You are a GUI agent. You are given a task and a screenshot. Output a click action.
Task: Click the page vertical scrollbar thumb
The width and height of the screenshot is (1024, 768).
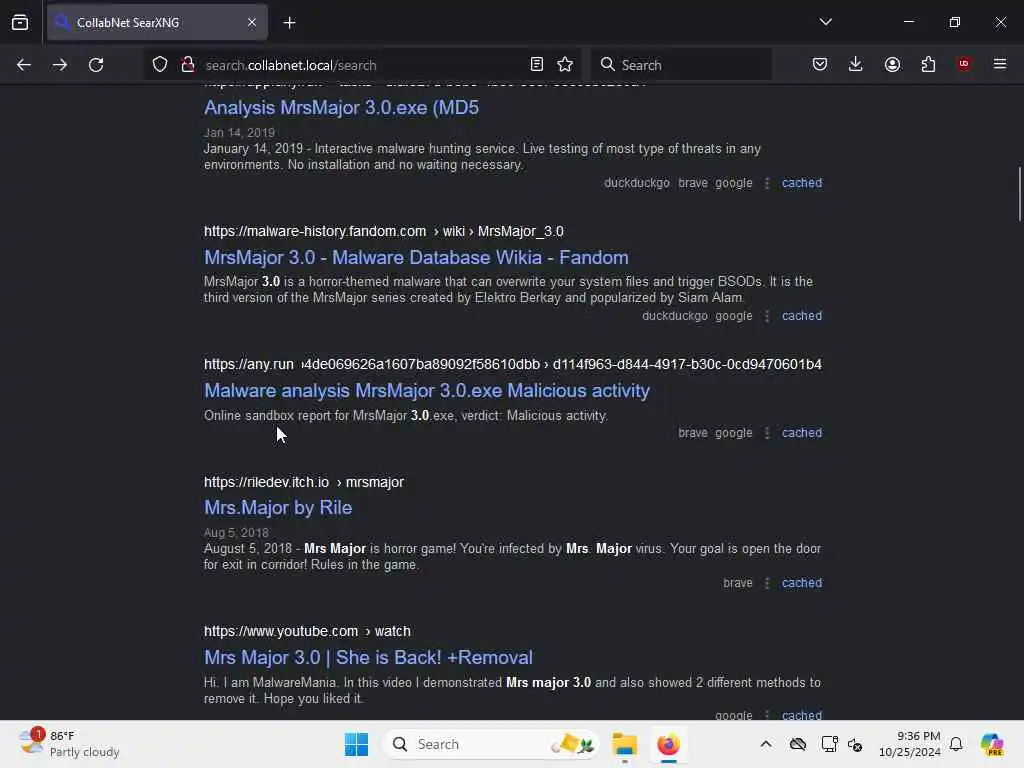(x=1019, y=195)
